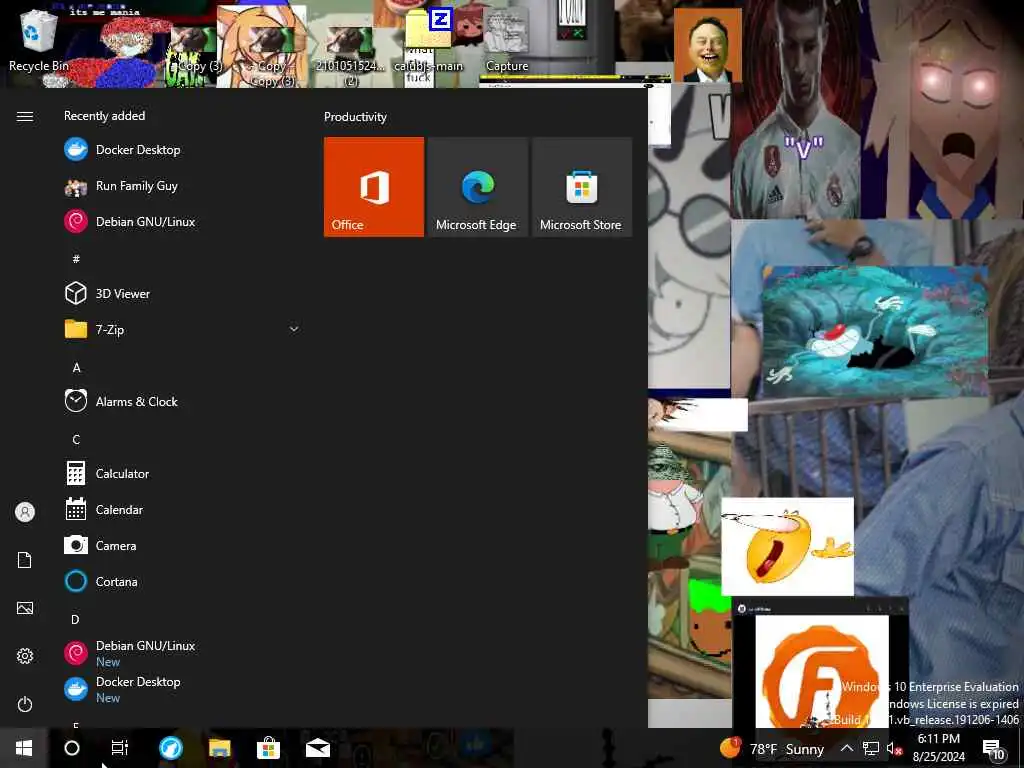Expand the 7-Zip folder chevron
This screenshot has width=1024, height=768.
click(294, 329)
